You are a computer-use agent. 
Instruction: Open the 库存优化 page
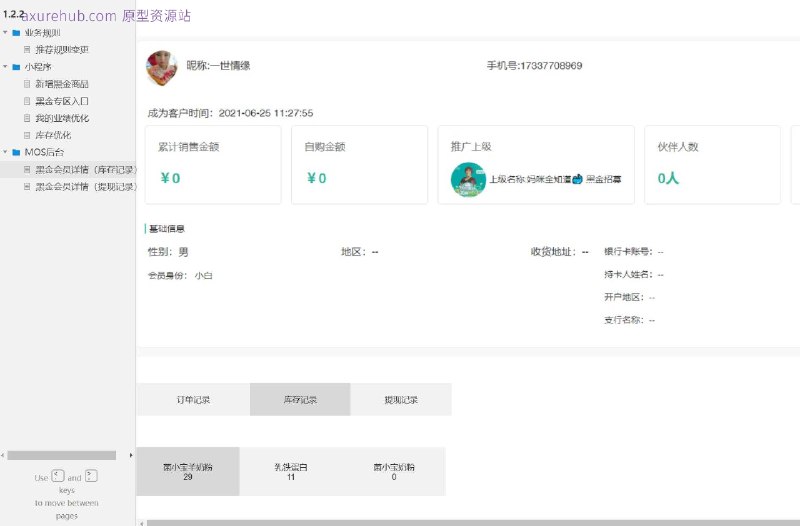pos(53,135)
